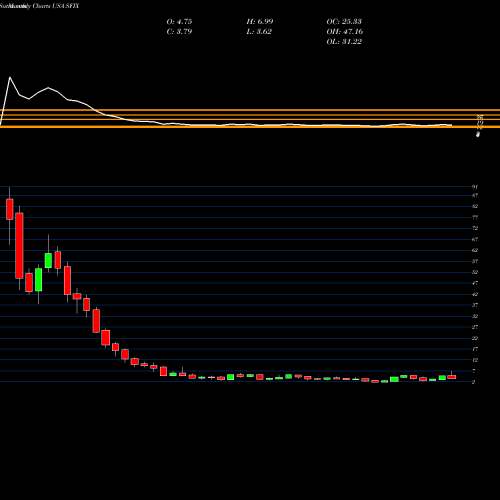Select the OH: 47.16 reading

pos(345,32)
